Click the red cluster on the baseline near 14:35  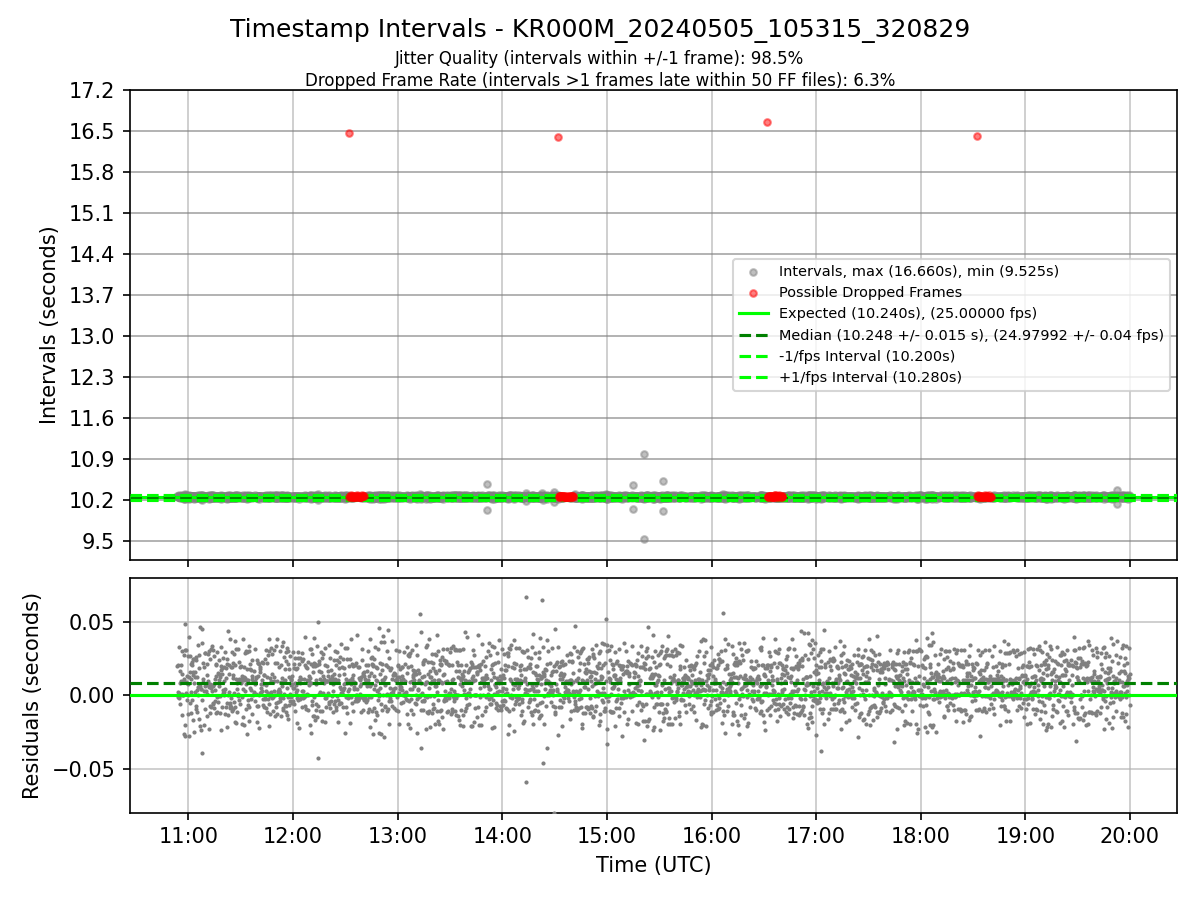coord(566,496)
